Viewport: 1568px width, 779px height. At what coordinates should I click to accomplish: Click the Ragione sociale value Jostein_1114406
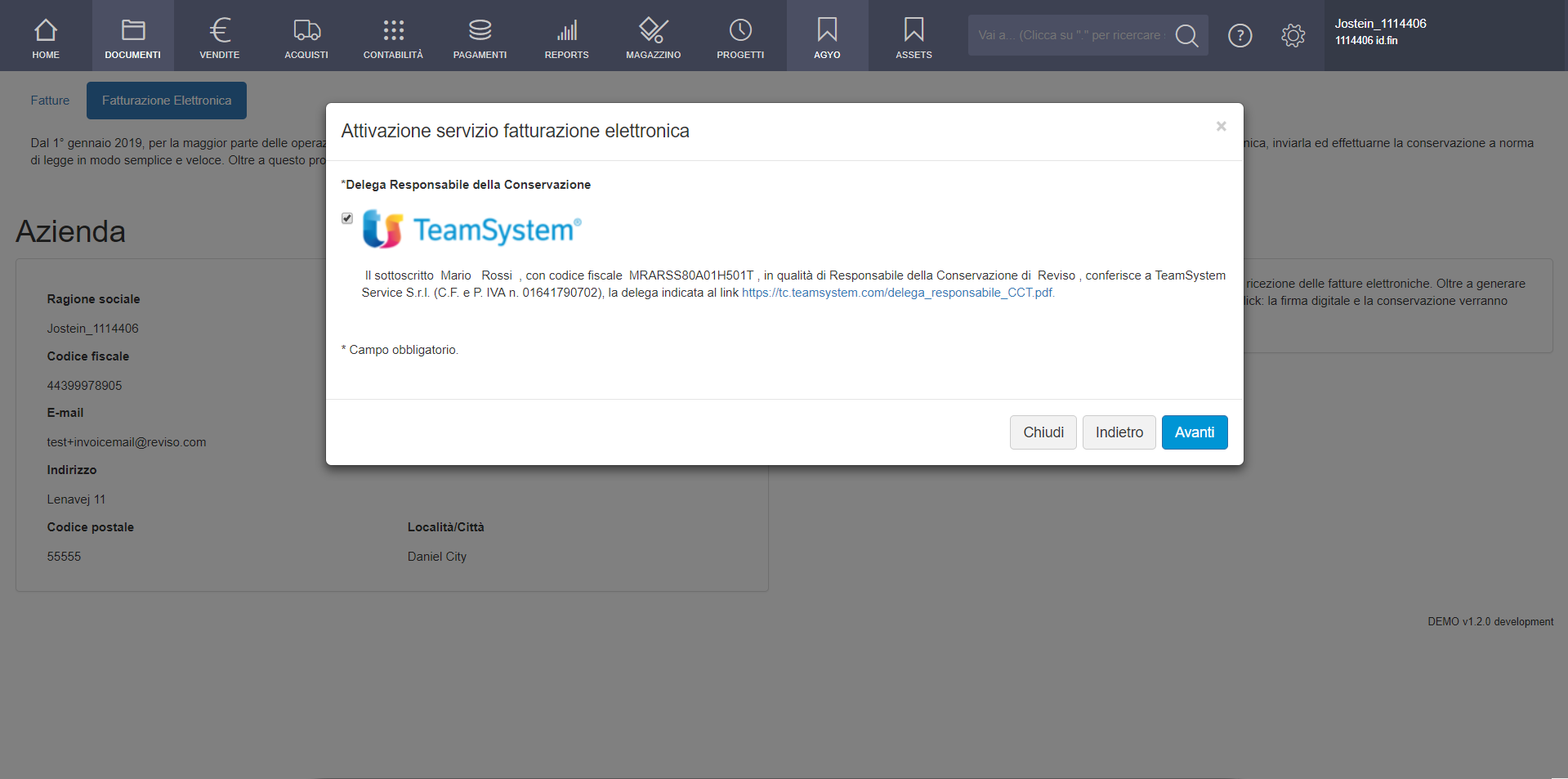coord(93,329)
